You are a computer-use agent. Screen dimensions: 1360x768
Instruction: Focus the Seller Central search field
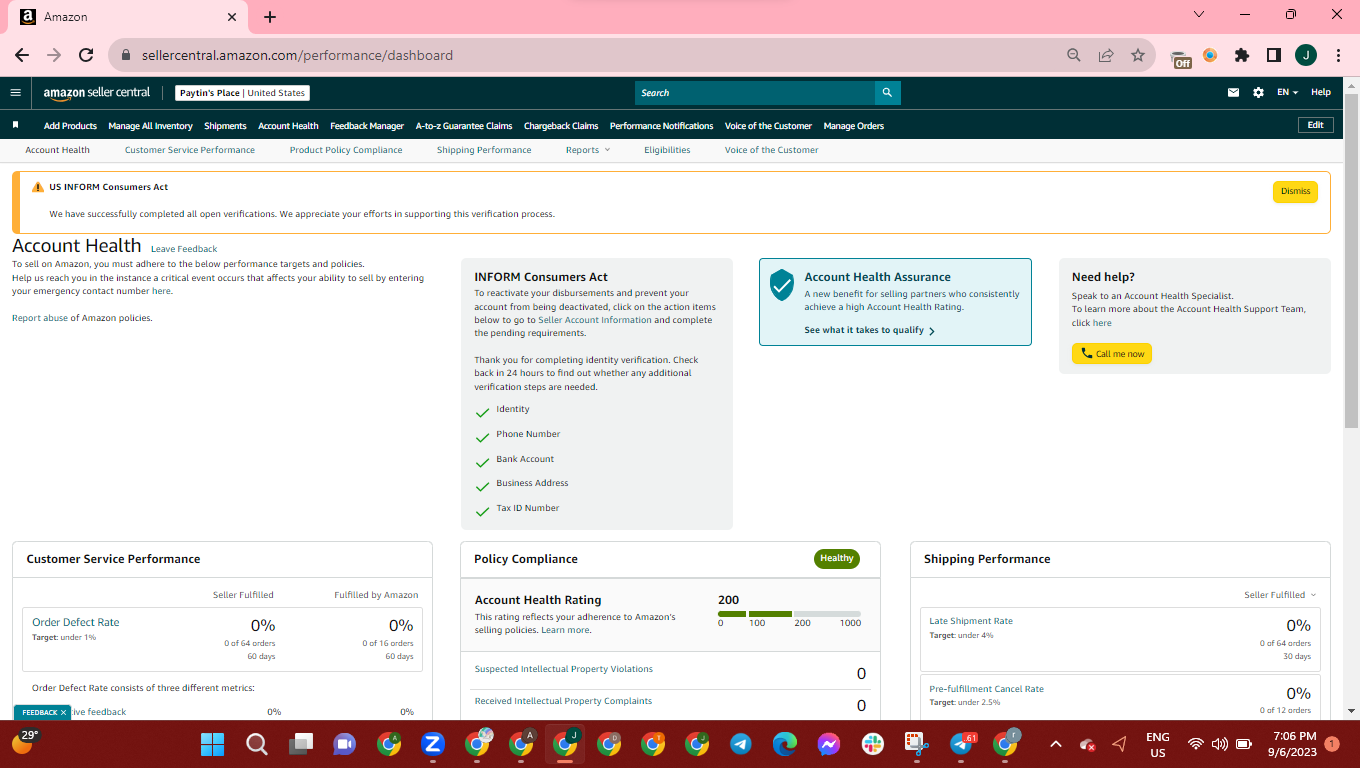coord(755,93)
